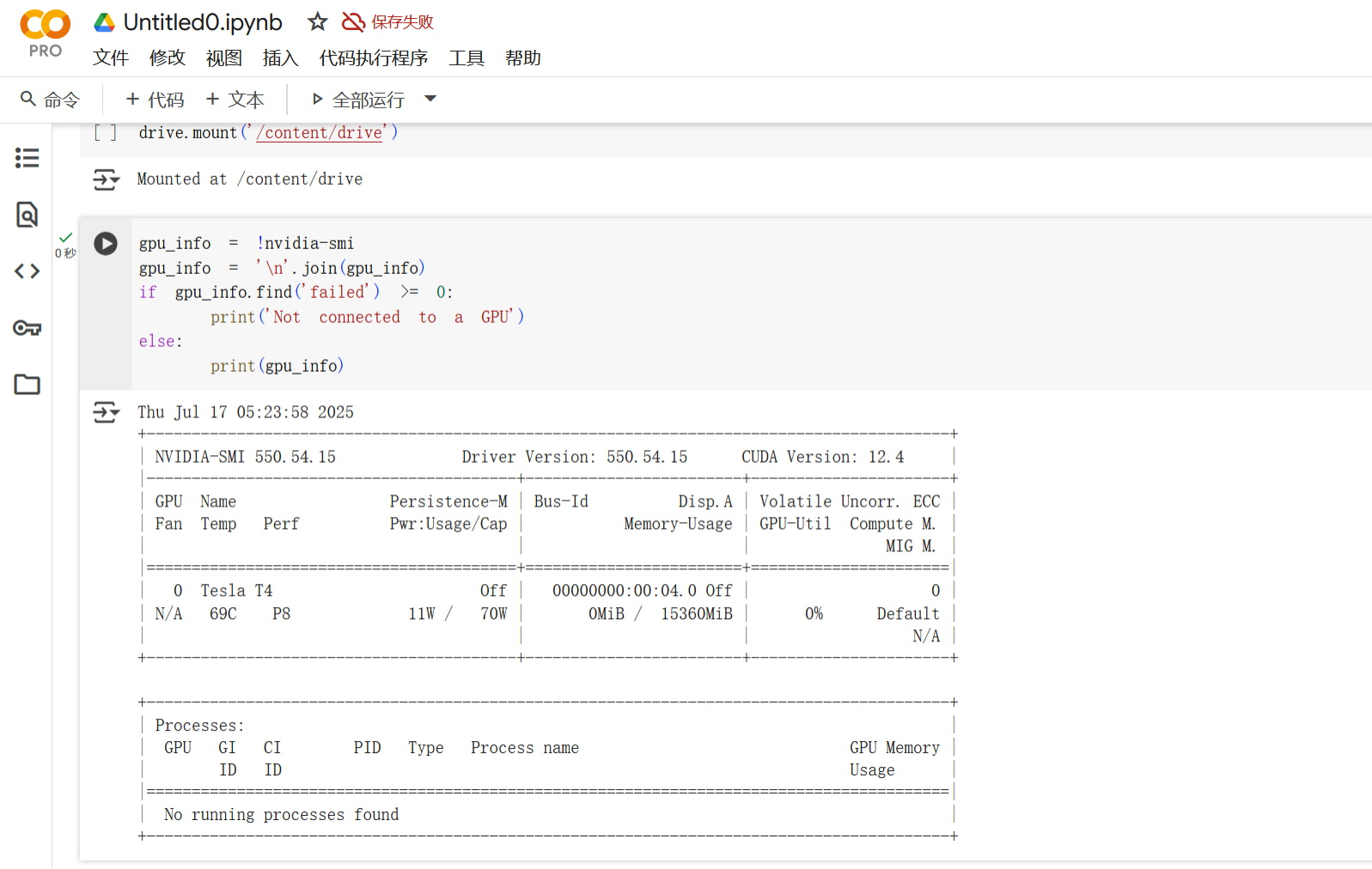
Task: Click the save failed cloud icon
Action: coord(353,22)
